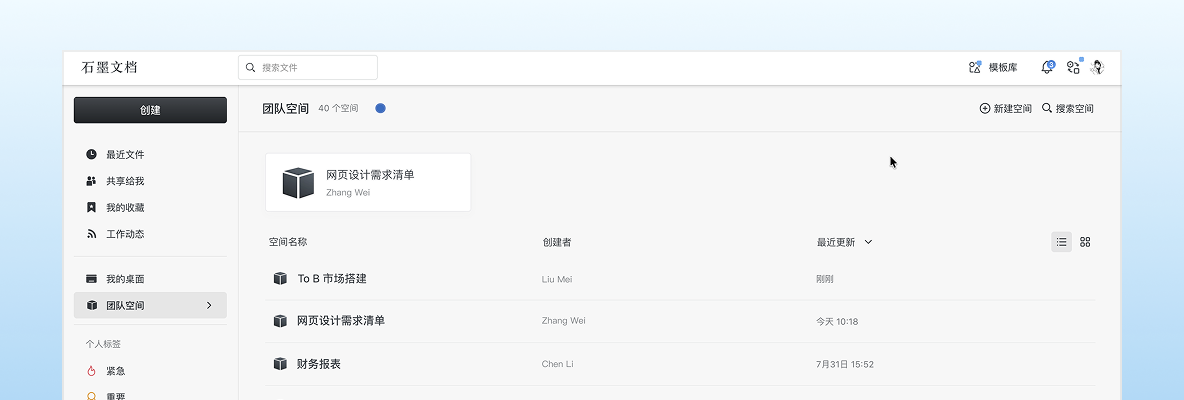The image size is (1184, 400).
Task: Click the 石墨文档 logo
Action: tap(109, 67)
